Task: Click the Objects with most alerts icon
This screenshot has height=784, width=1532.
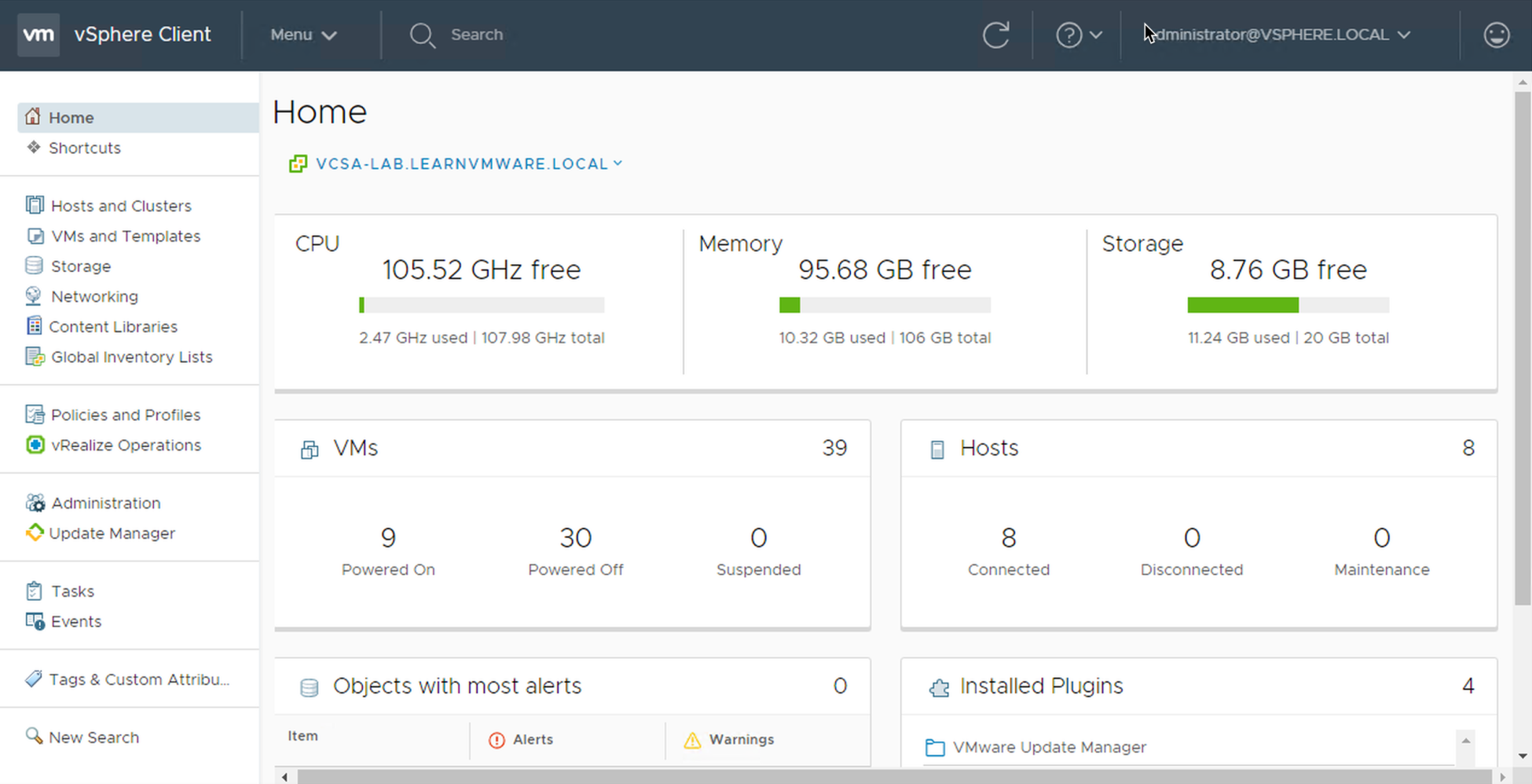Action: (310, 687)
